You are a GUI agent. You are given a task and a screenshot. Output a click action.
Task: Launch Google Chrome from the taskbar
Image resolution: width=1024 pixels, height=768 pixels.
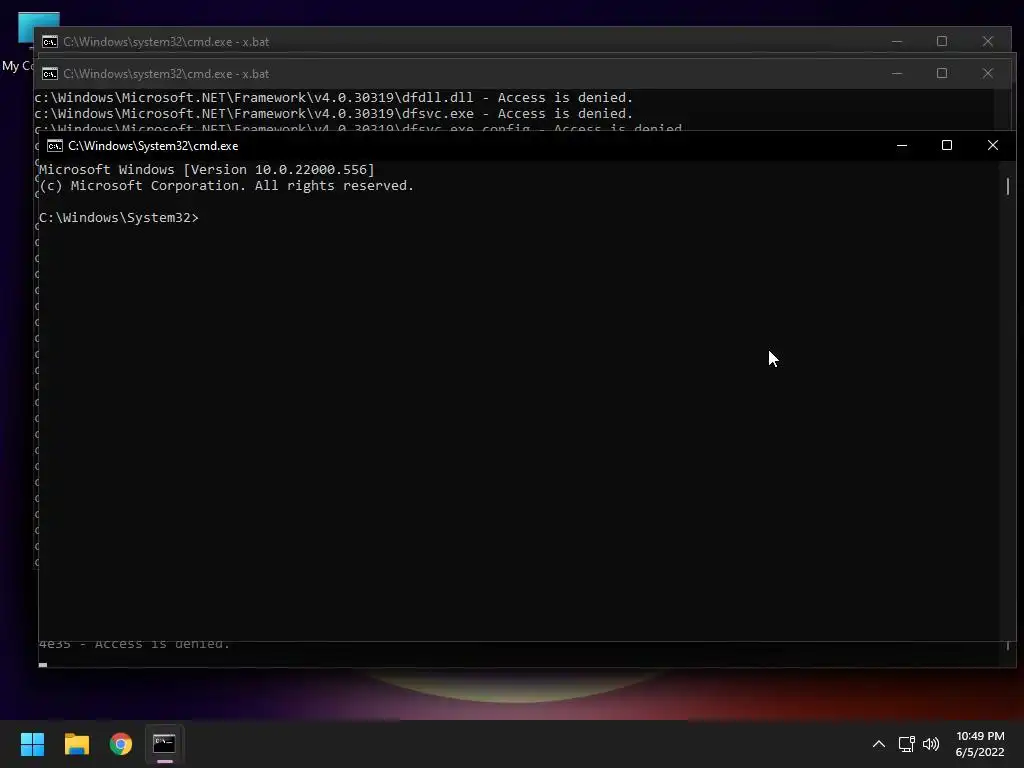tap(121, 744)
